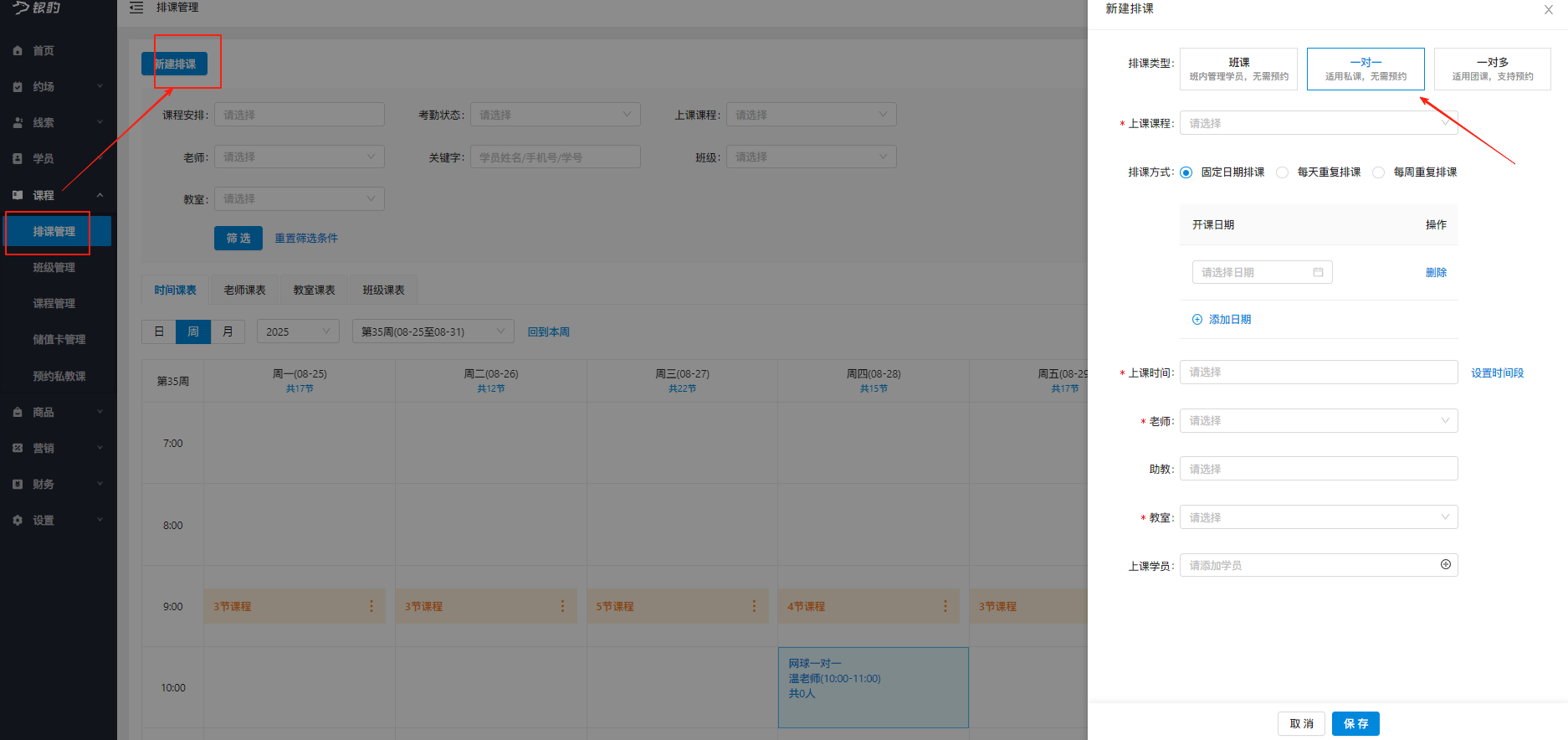The width and height of the screenshot is (1568, 740).
Task: Click the 设置 gear icon in sidebar
Action: 18,521
